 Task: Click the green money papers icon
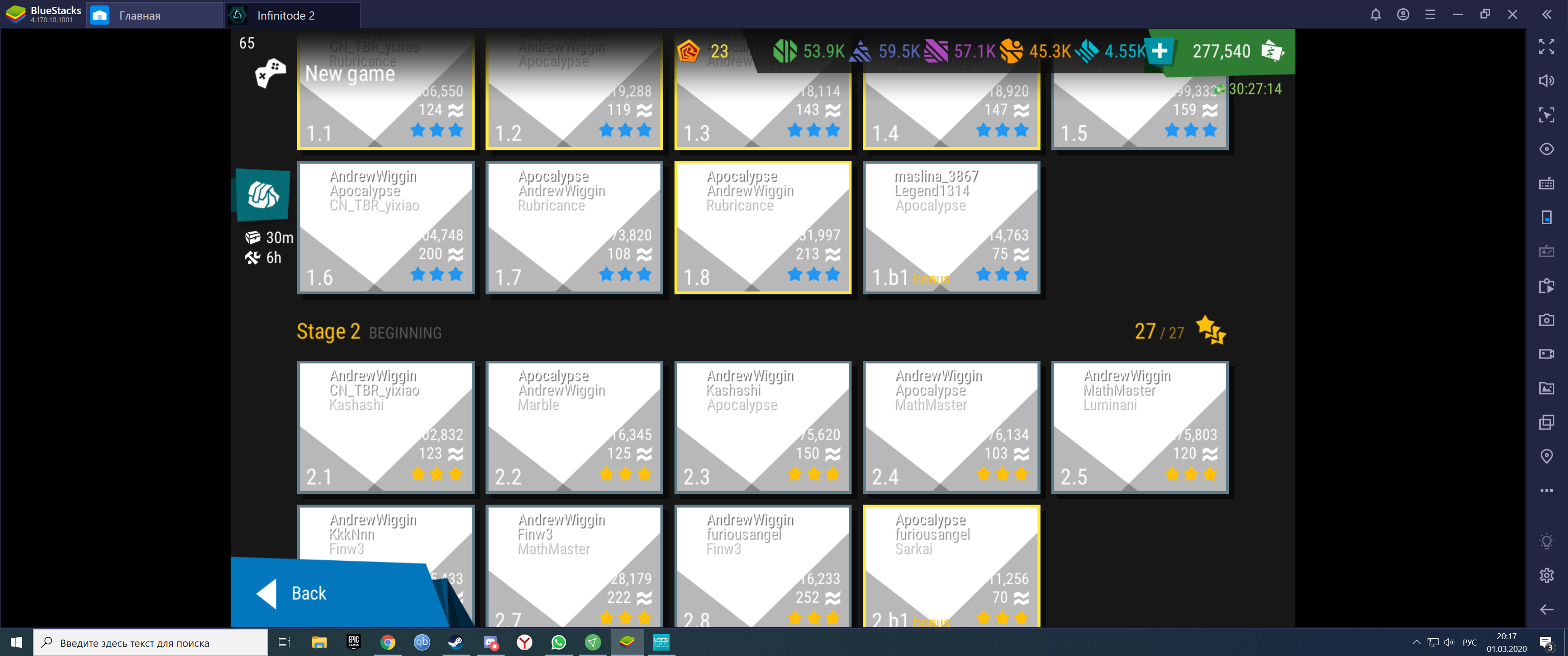coord(1272,51)
